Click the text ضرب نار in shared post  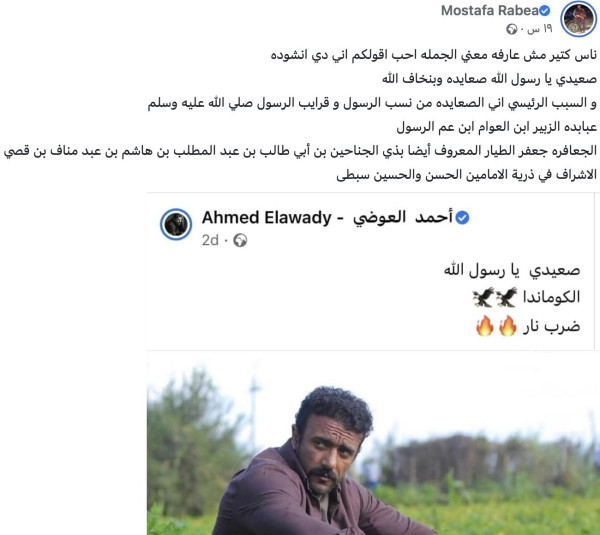click(551, 326)
